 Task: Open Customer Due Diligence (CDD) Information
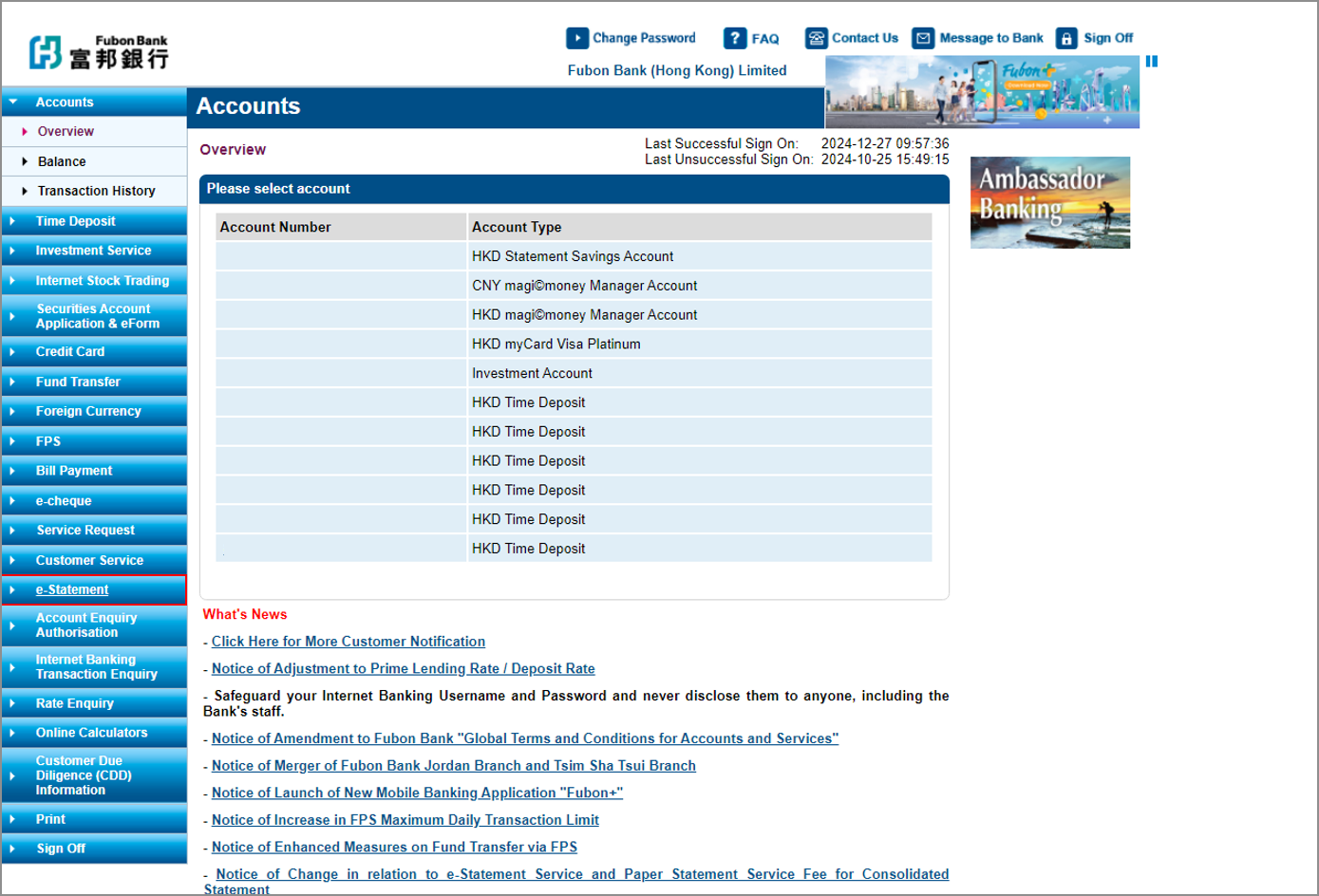(94, 775)
